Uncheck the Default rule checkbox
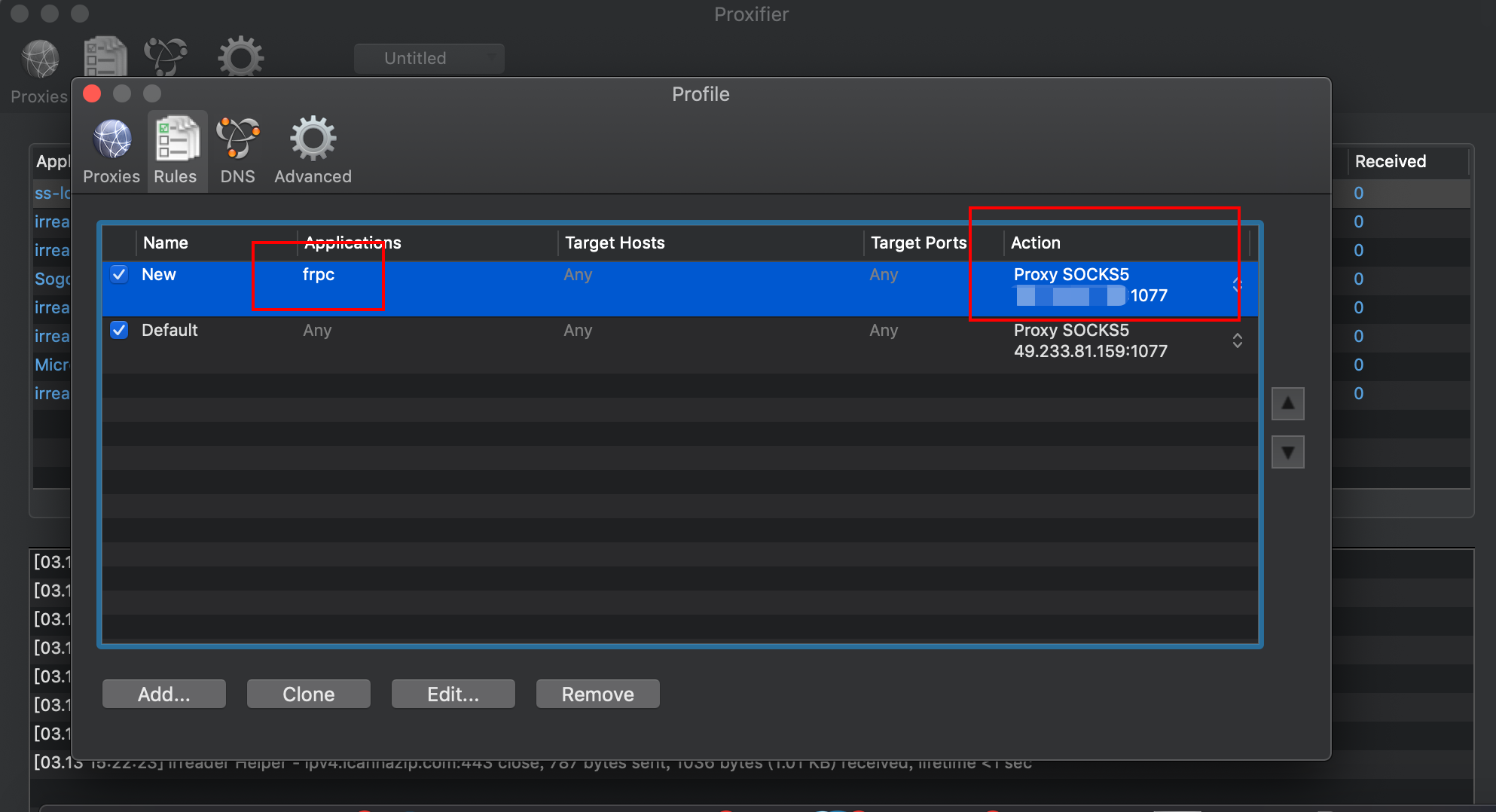Image resolution: width=1496 pixels, height=812 pixels. (119, 330)
